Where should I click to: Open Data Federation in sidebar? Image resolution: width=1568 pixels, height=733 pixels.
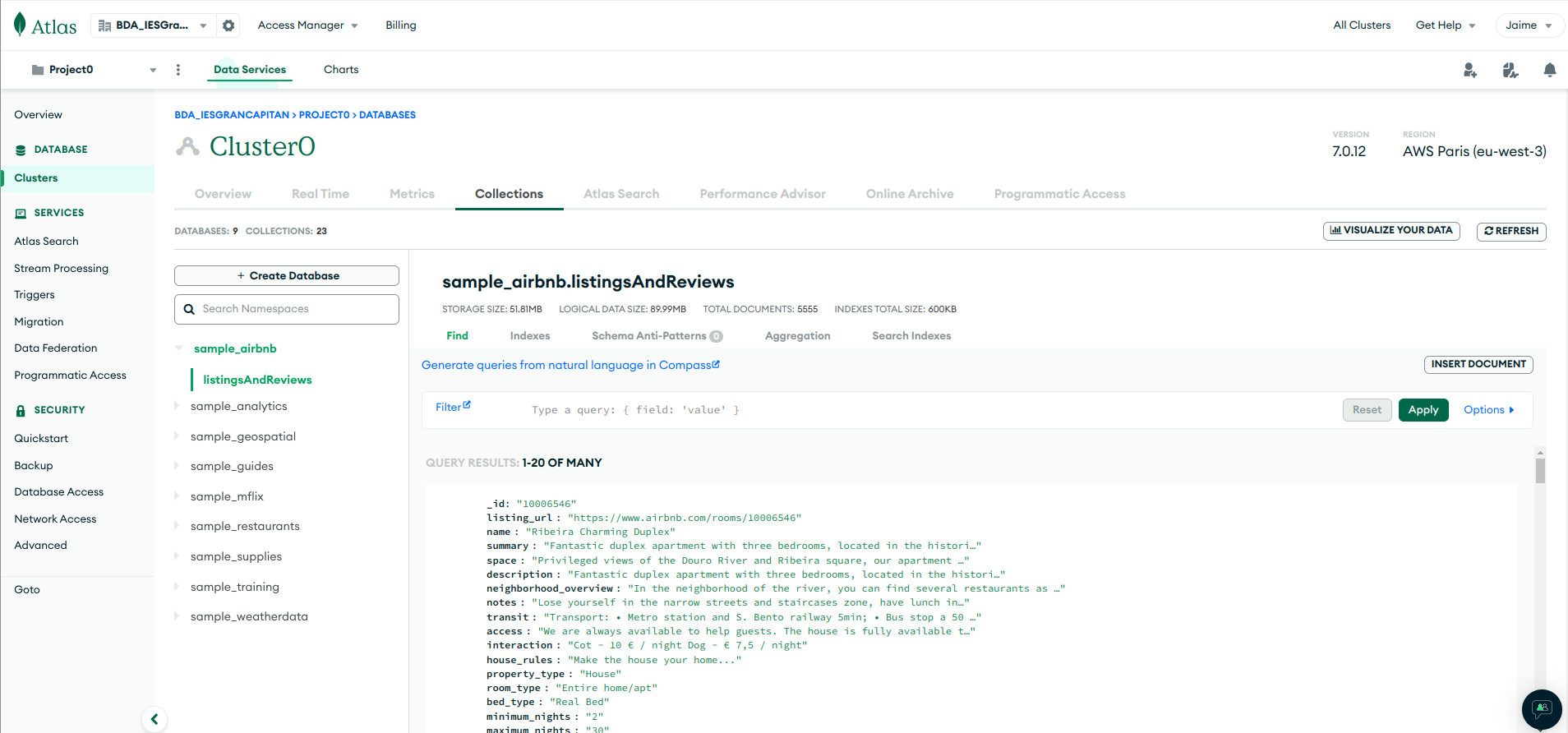(x=55, y=348)
